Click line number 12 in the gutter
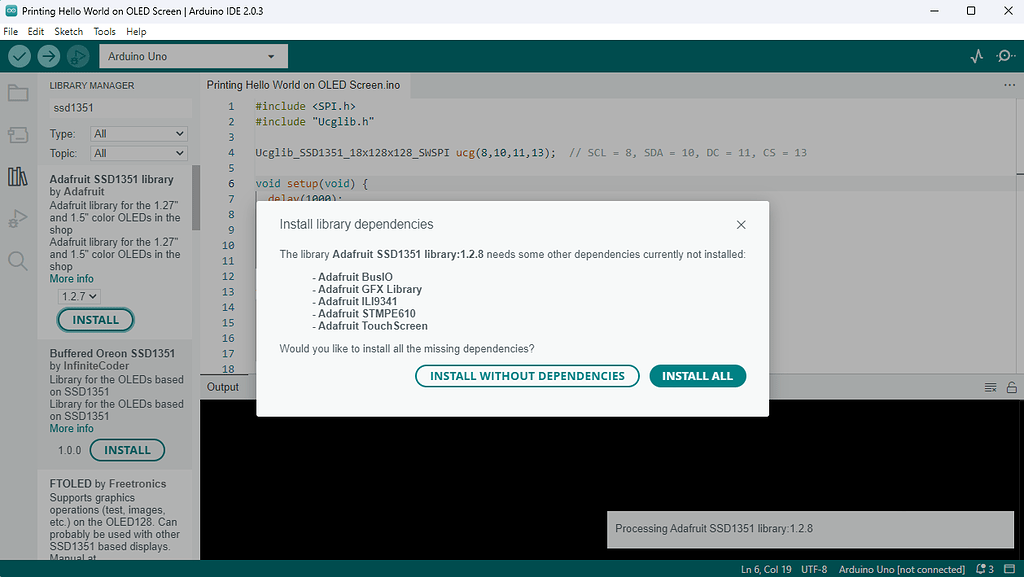Viewport: 1024px width, 577px height. tap(228, 277)
